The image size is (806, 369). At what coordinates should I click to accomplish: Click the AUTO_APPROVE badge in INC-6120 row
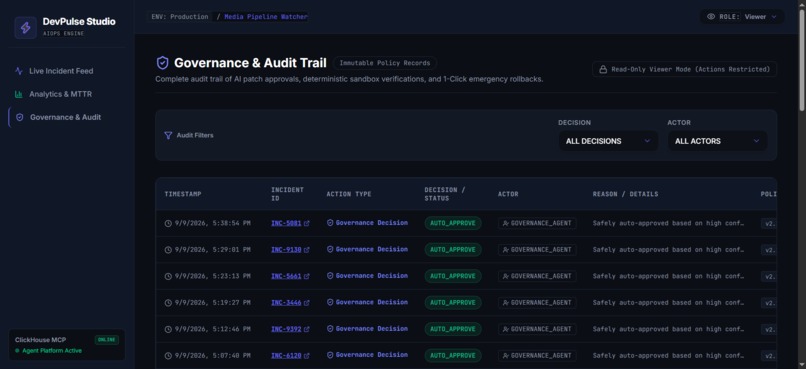coord(453,356)
